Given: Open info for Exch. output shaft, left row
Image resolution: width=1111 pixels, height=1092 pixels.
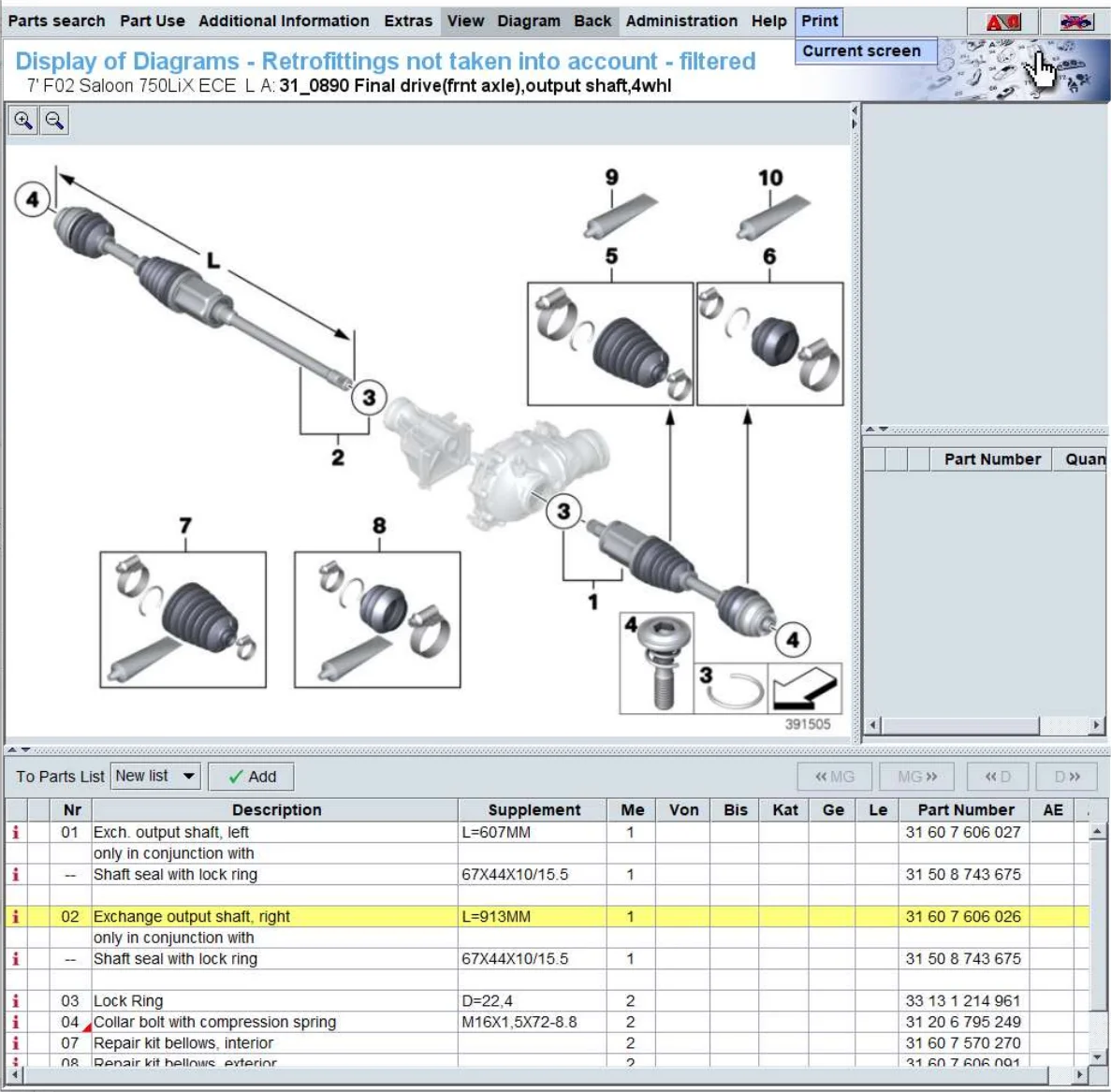Looking at the screenshot, I should [x=16, y=832].
